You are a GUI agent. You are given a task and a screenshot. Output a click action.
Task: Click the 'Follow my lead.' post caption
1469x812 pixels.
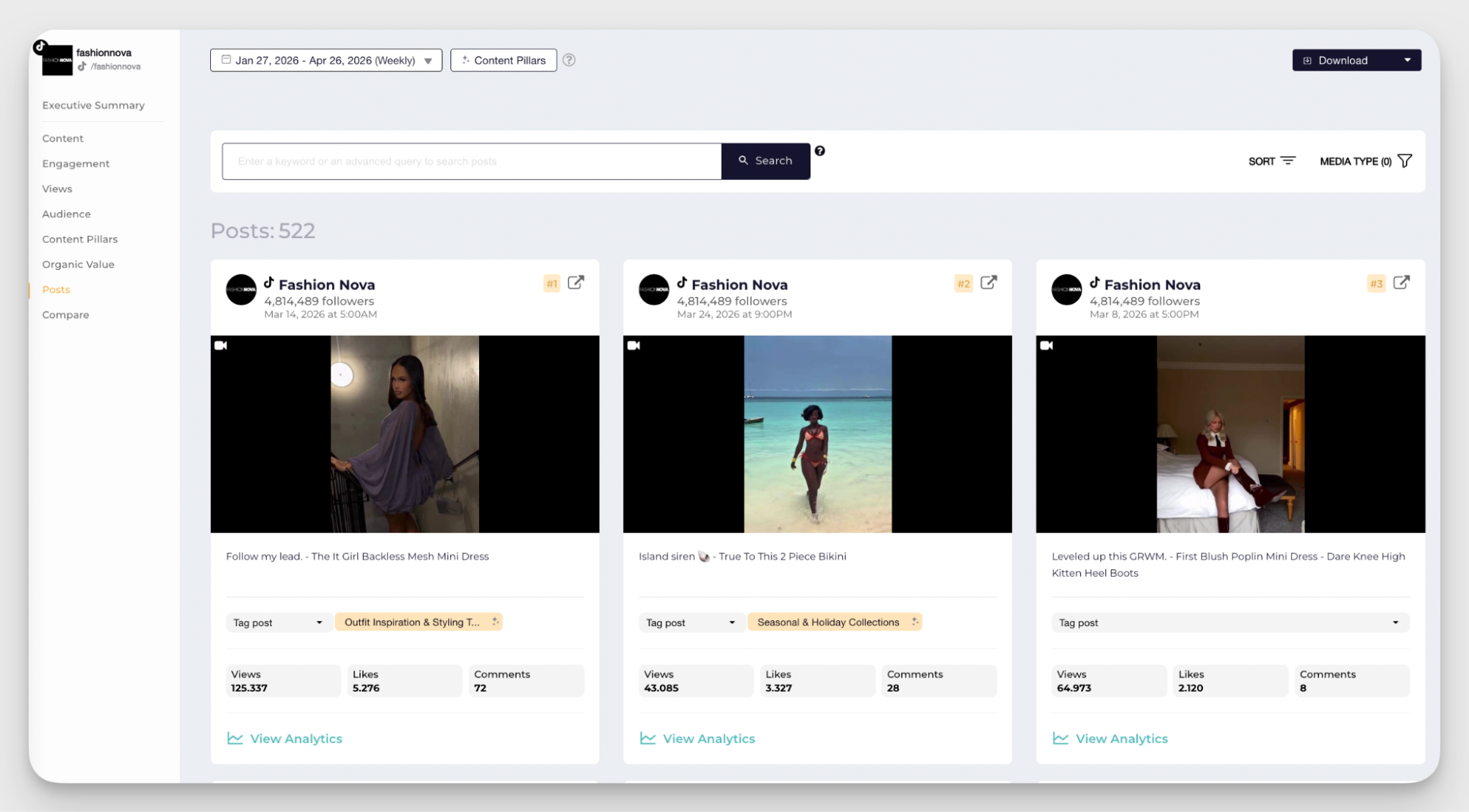pos(357,556)
